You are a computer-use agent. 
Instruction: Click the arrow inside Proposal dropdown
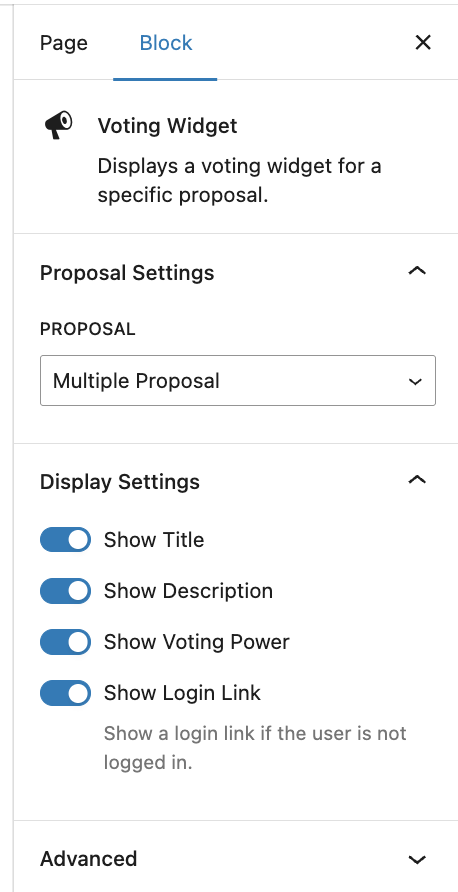click(x=415, y=382)
